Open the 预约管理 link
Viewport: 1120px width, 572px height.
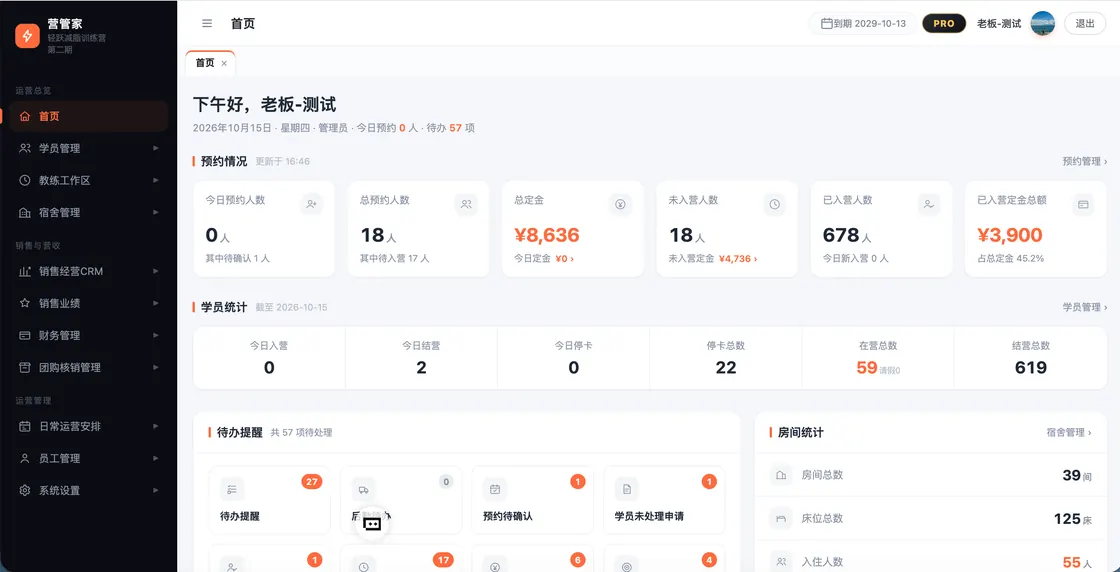pos(1085,161)
